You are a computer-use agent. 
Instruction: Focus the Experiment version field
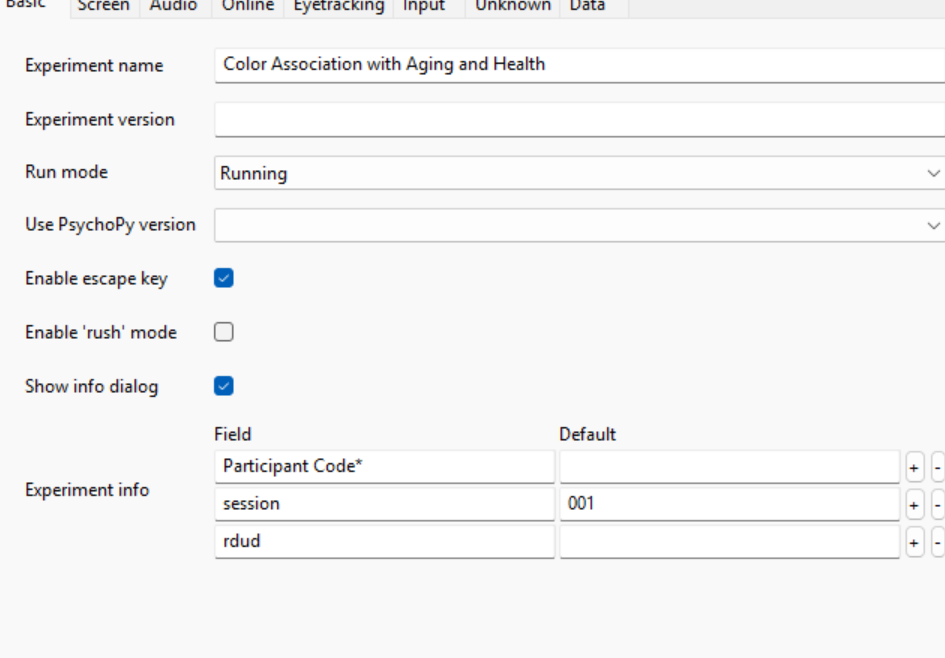coord(579,120)
